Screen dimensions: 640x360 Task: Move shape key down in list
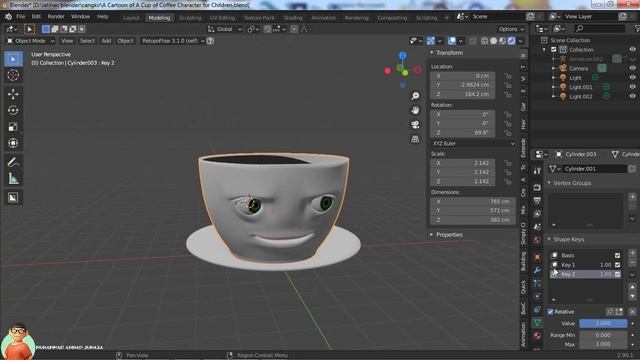pos(632,297)
